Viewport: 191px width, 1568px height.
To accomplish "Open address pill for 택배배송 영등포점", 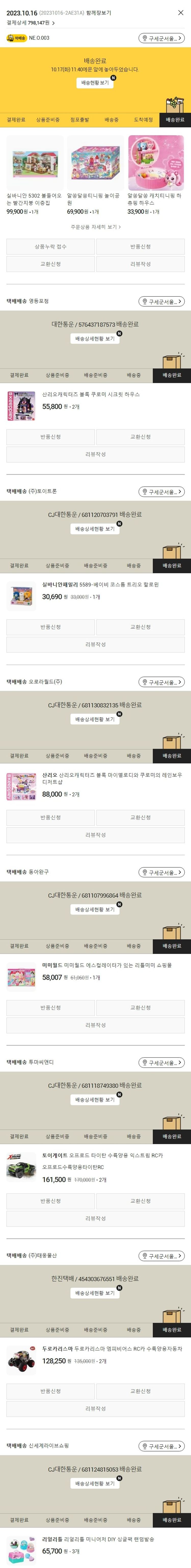I will (x=161, y=301).
